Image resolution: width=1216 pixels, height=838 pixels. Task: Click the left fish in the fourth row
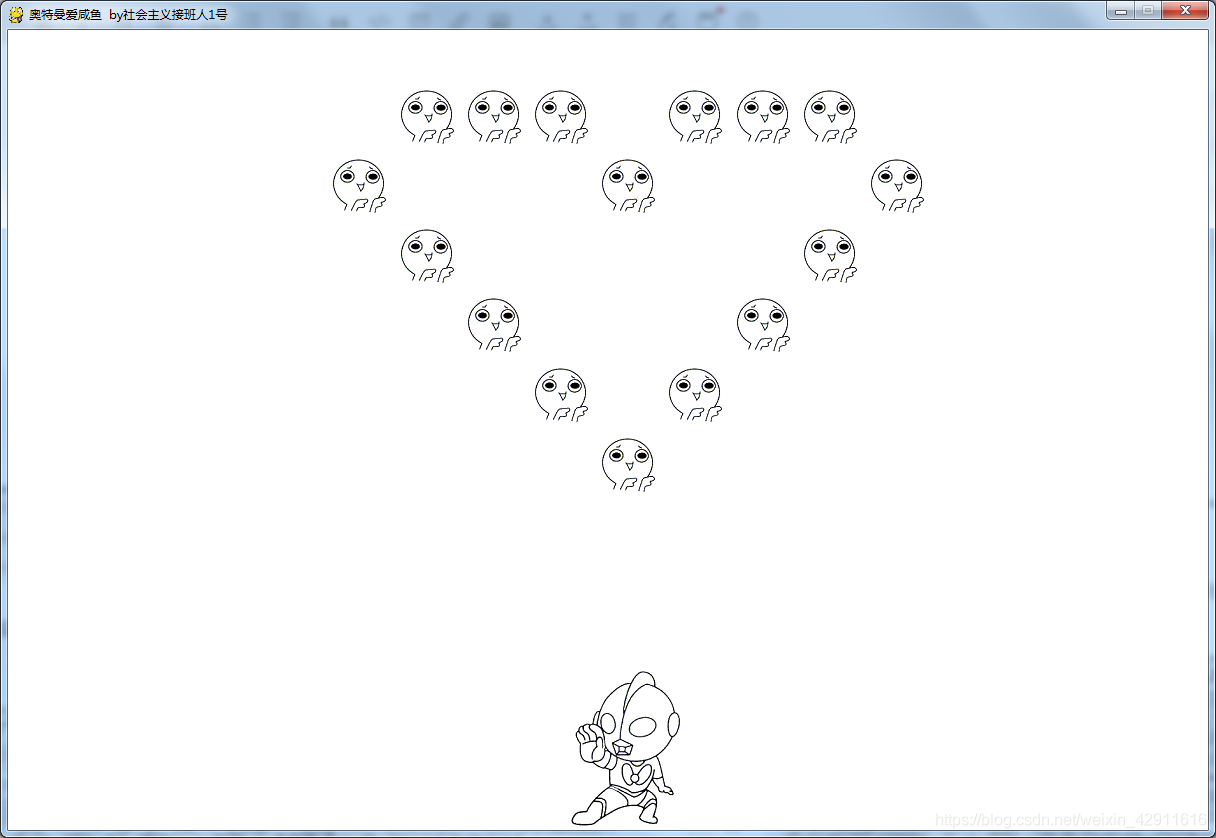(x=494, y=325)
